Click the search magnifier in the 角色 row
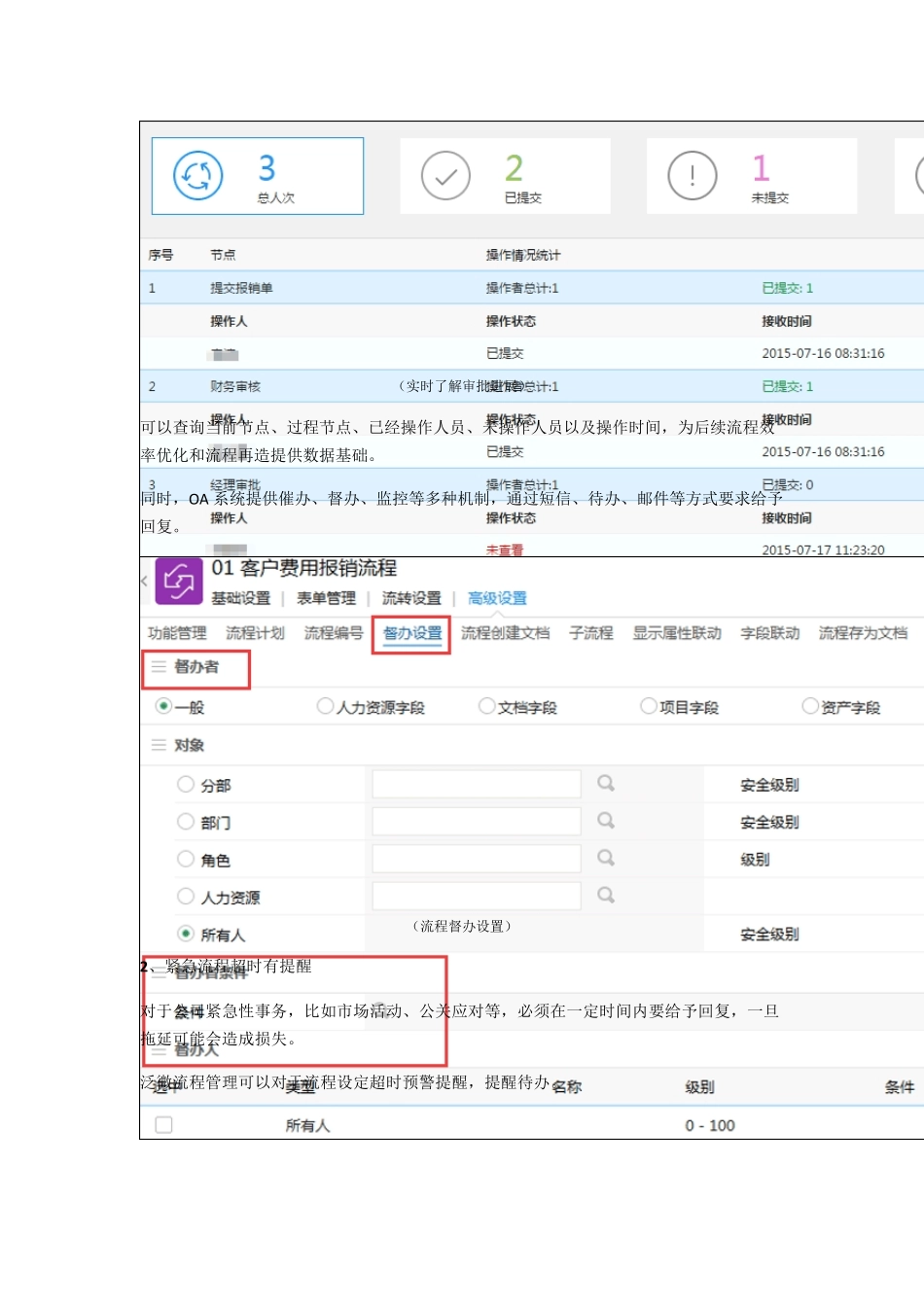924x1307 pixels. pyautogui.click(x=606, y=858)
